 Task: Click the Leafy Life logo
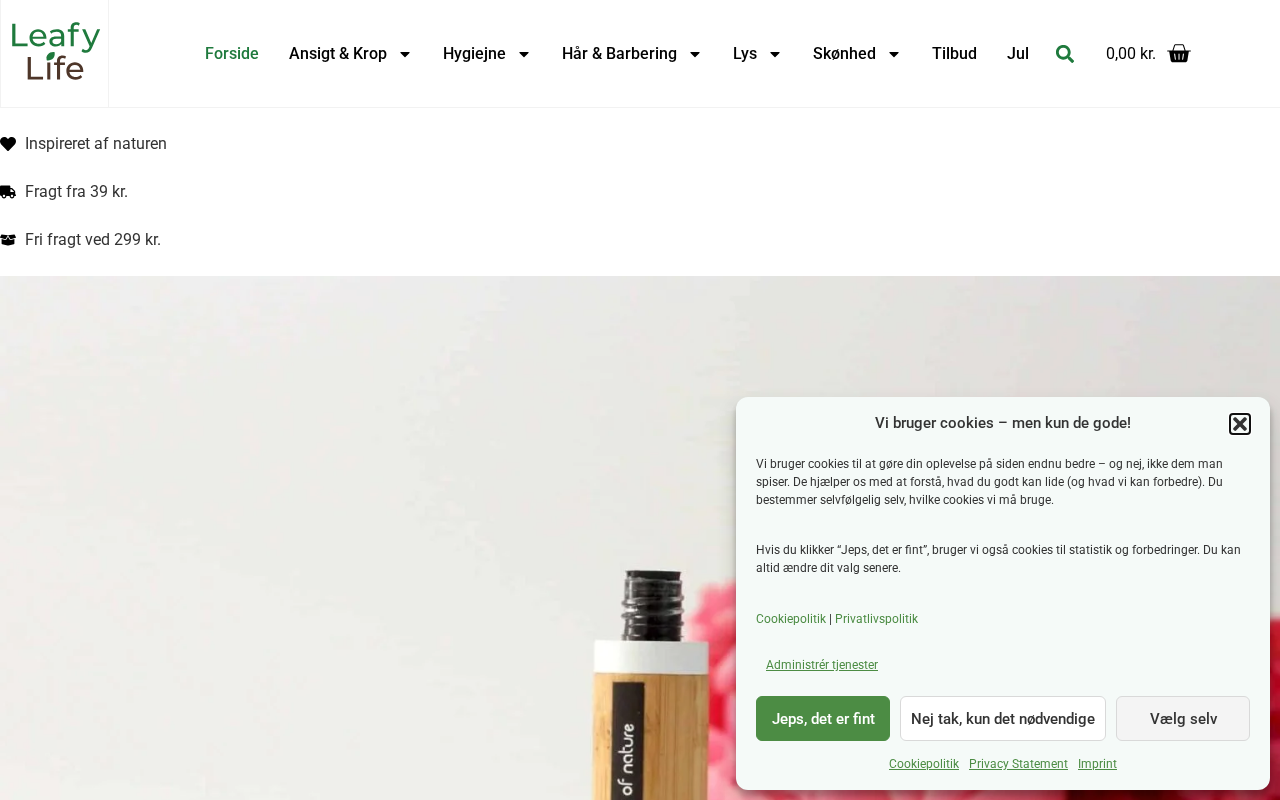pos(55,53)
